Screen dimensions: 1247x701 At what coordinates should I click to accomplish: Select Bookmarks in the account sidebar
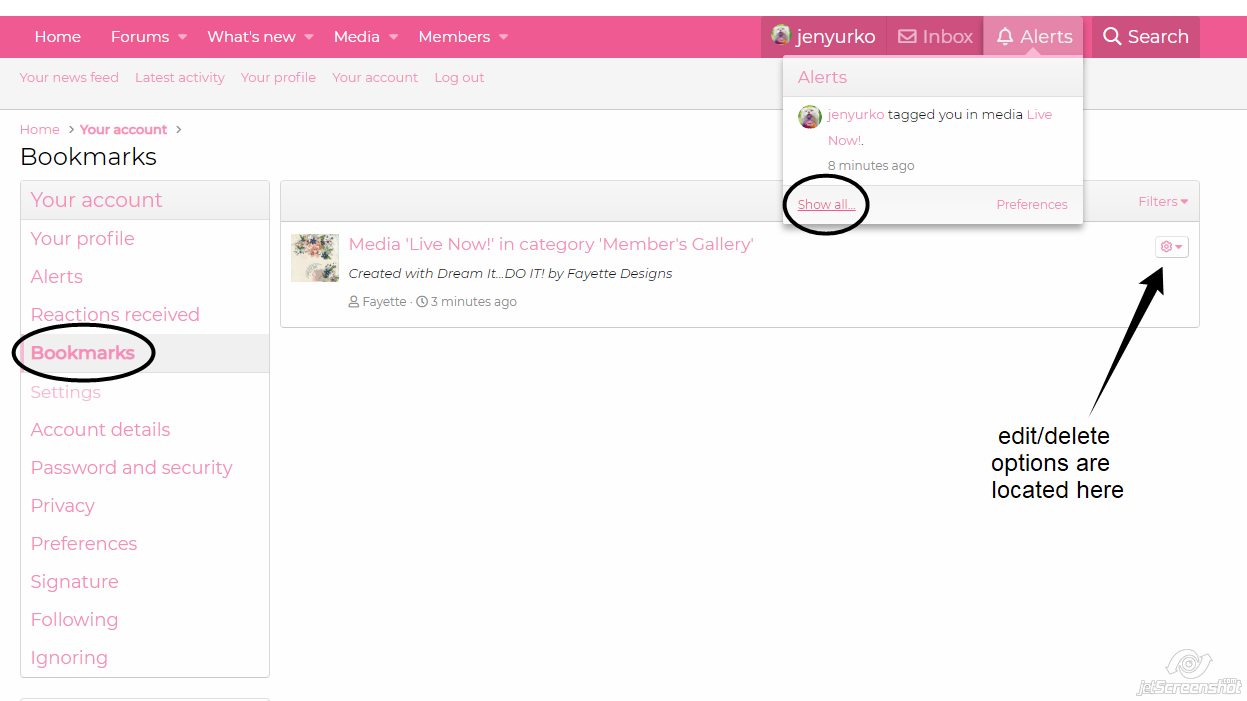pos(82,353)
